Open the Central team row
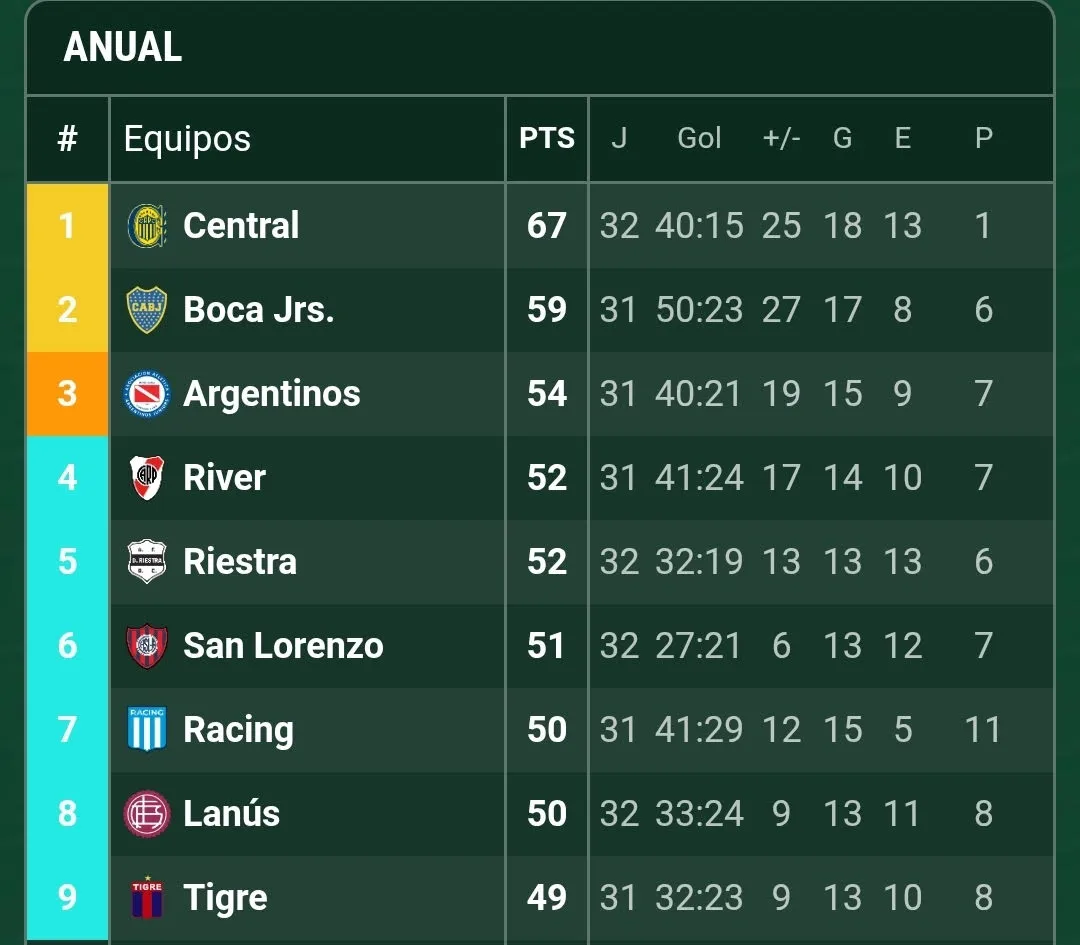Screen dimensions: 1080x945 (240, 225)
